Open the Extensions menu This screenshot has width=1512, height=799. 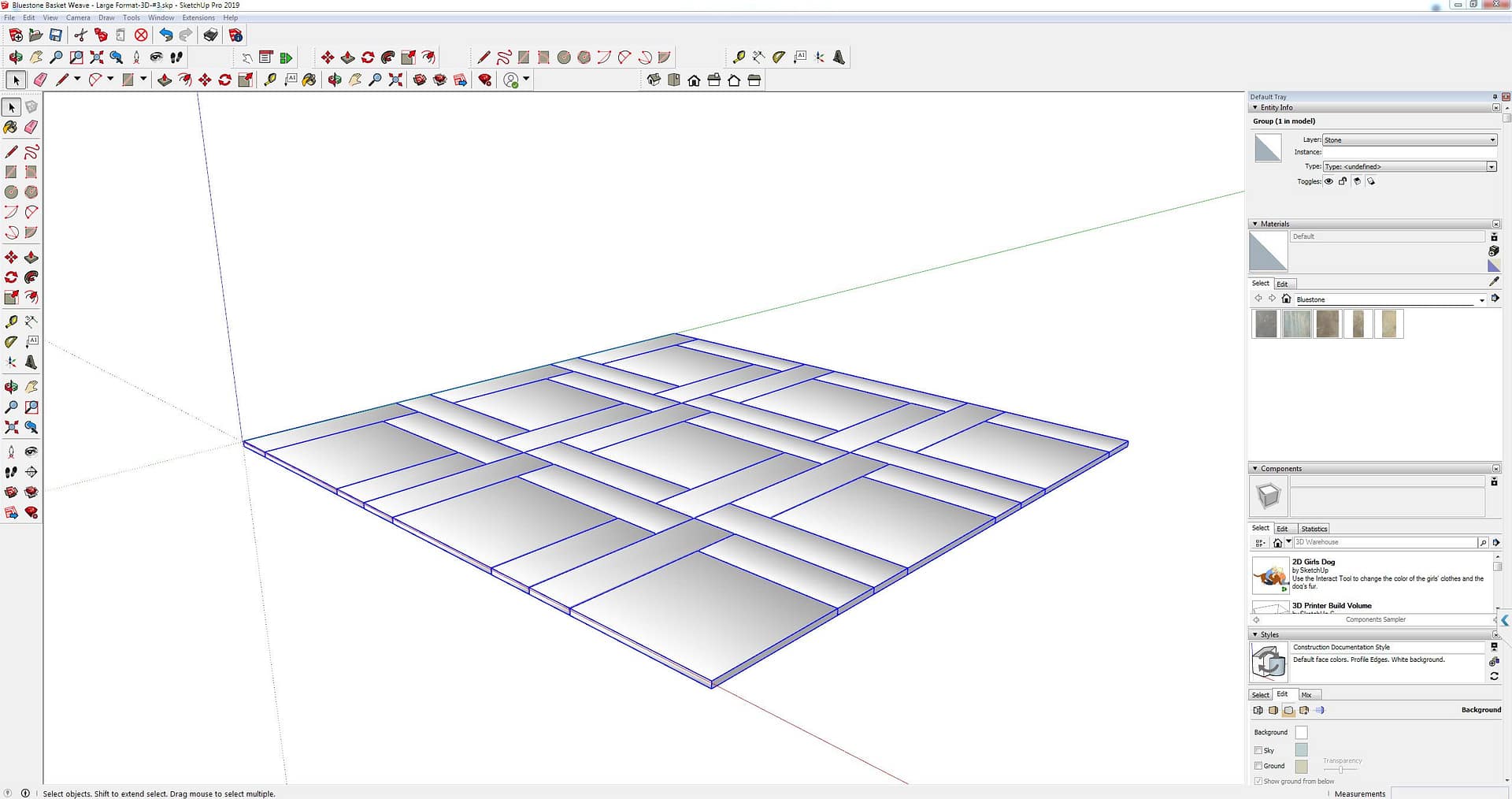pos(198,17)
